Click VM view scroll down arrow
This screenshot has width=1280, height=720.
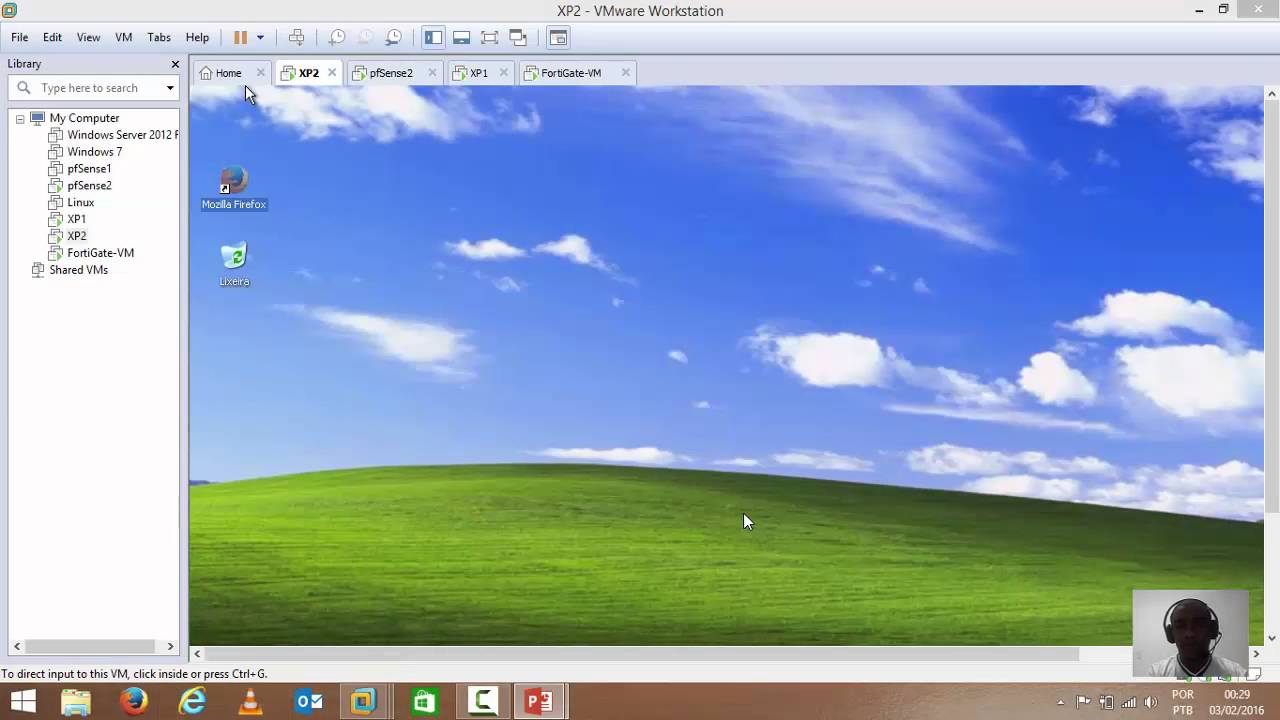[x=1272, y=637]
